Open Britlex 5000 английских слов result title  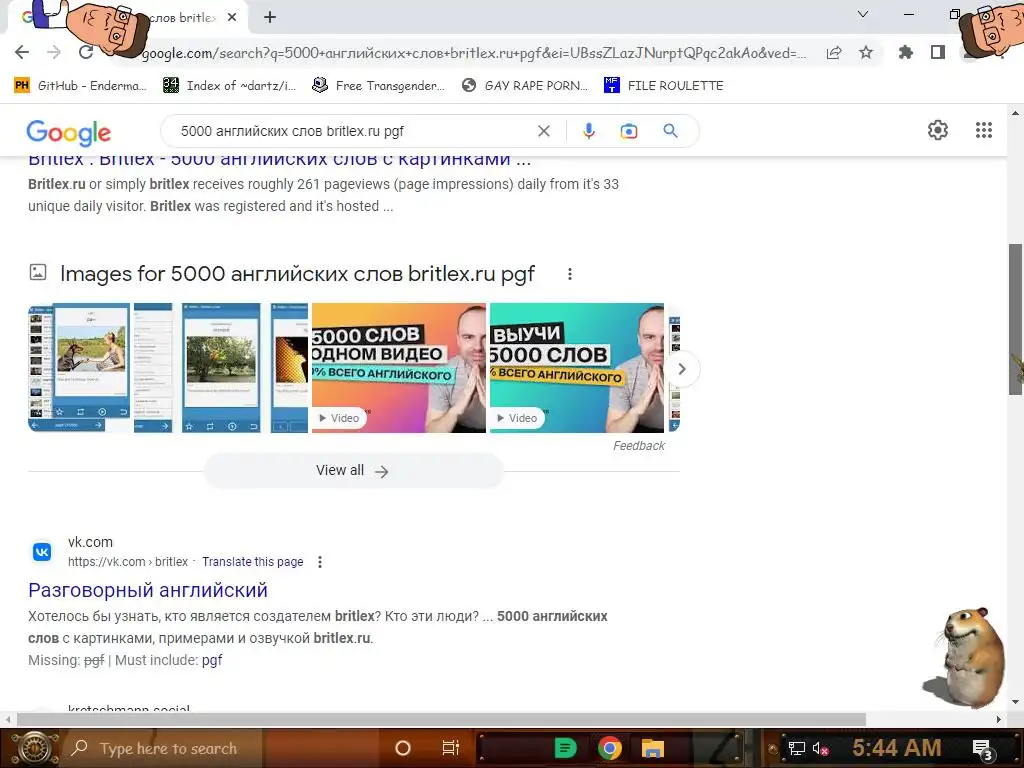click(280, 161)
